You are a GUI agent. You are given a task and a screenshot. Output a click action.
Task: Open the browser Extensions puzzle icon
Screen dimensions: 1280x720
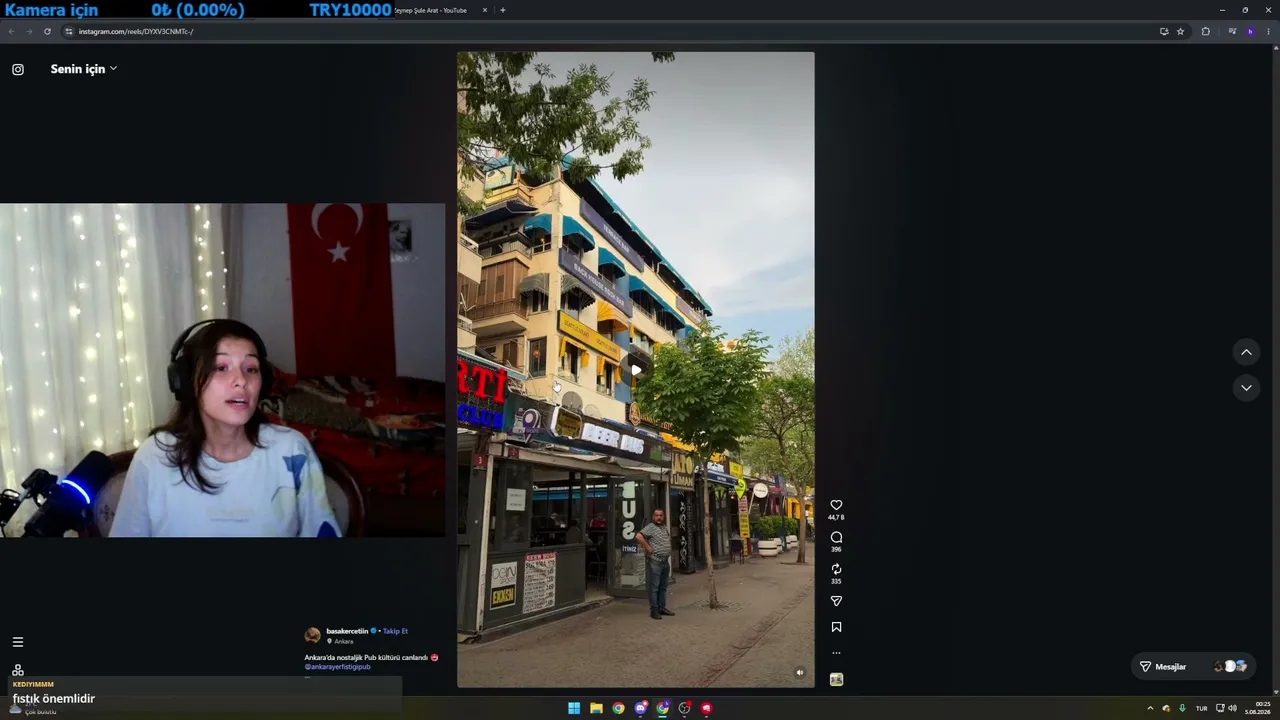(1205, 31)
